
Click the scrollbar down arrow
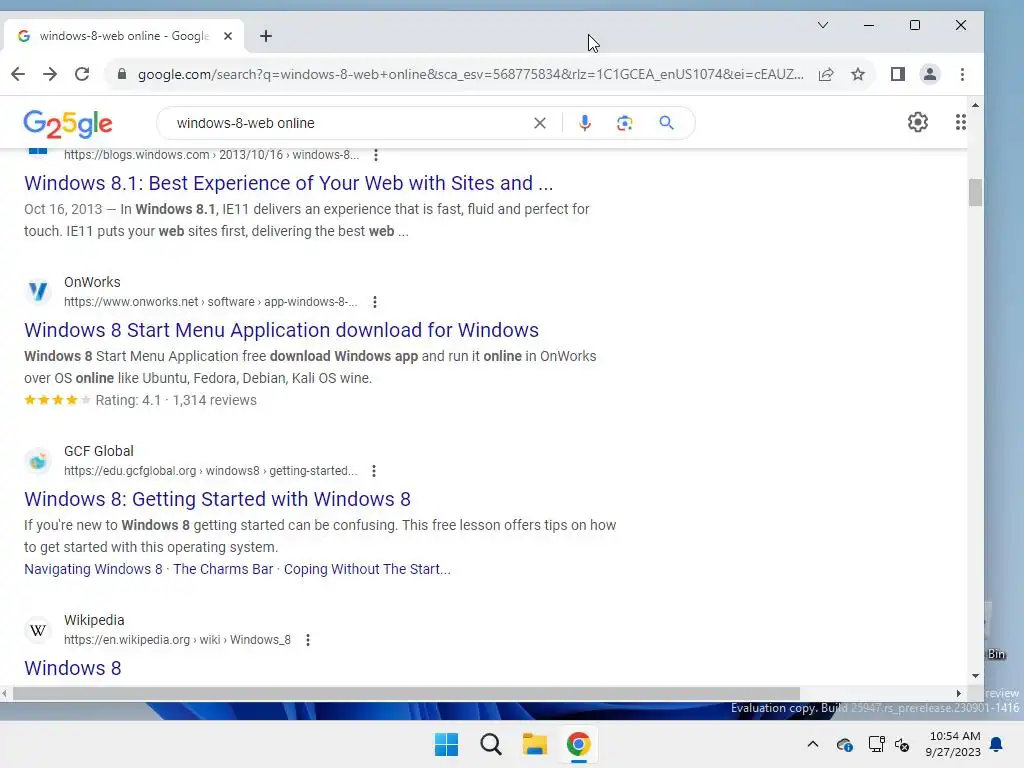click(x=975, y=676)
